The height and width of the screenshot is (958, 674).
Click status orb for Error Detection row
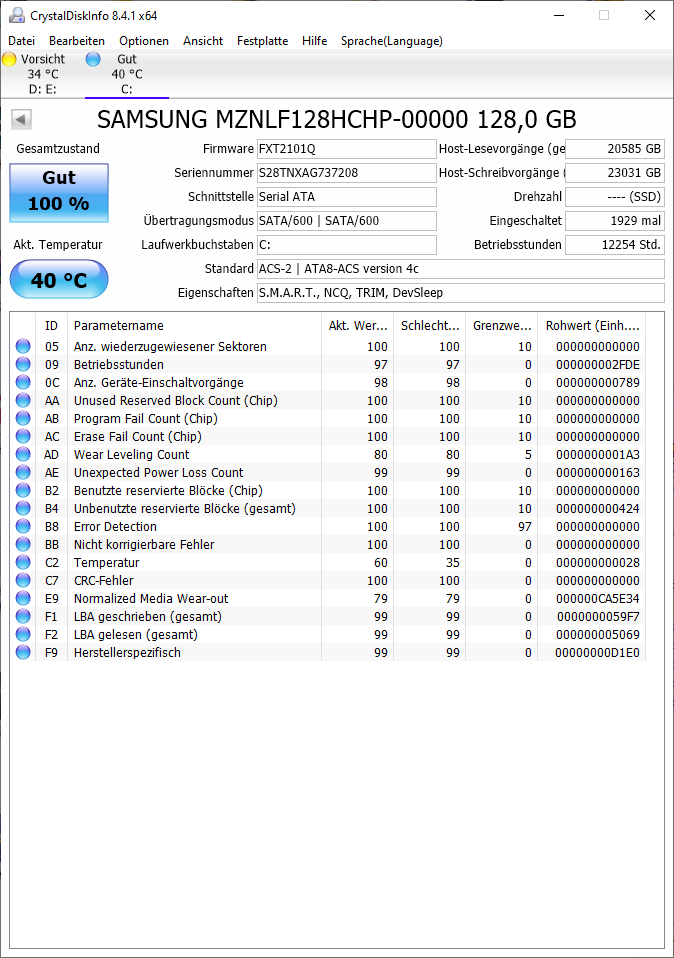[23, 527]
